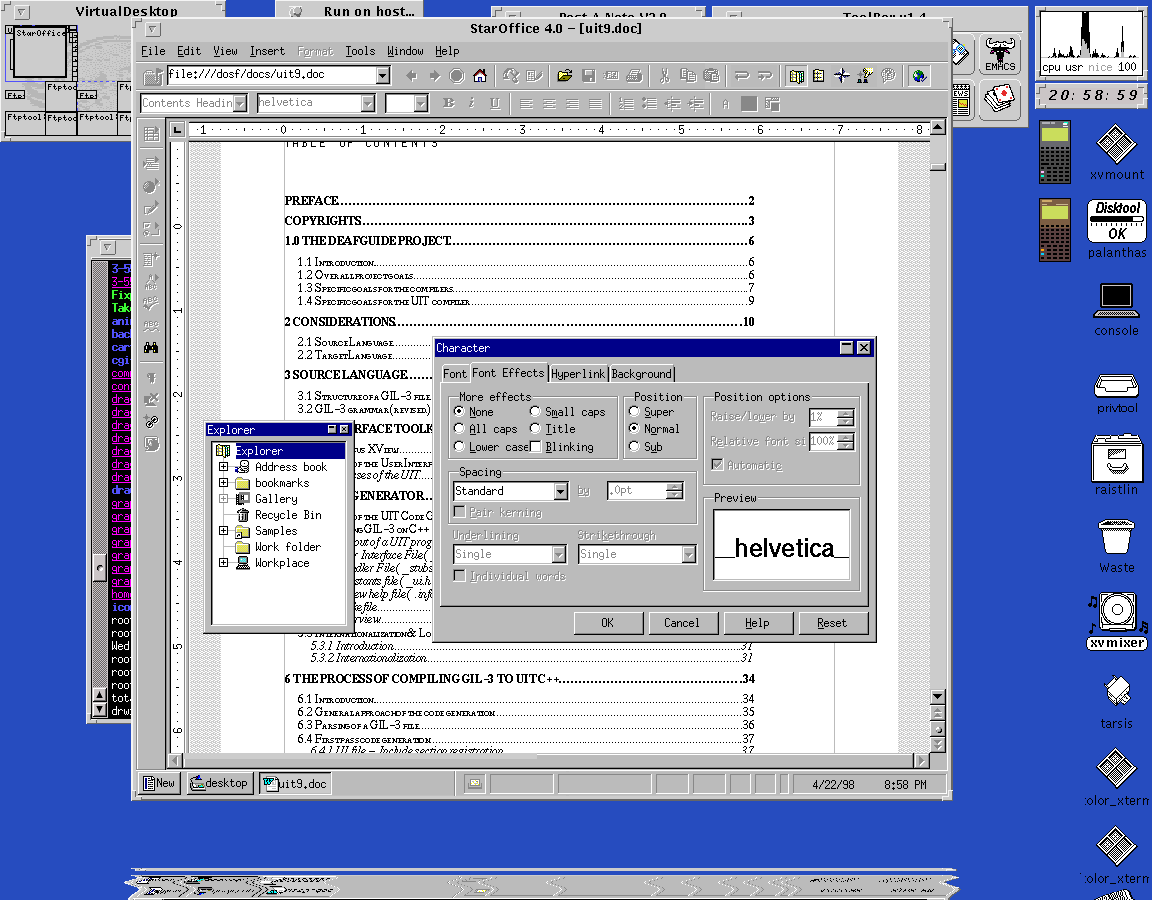Switch to the Hyperlink tab
This screenshot has width=1152, height=900.
578,374
